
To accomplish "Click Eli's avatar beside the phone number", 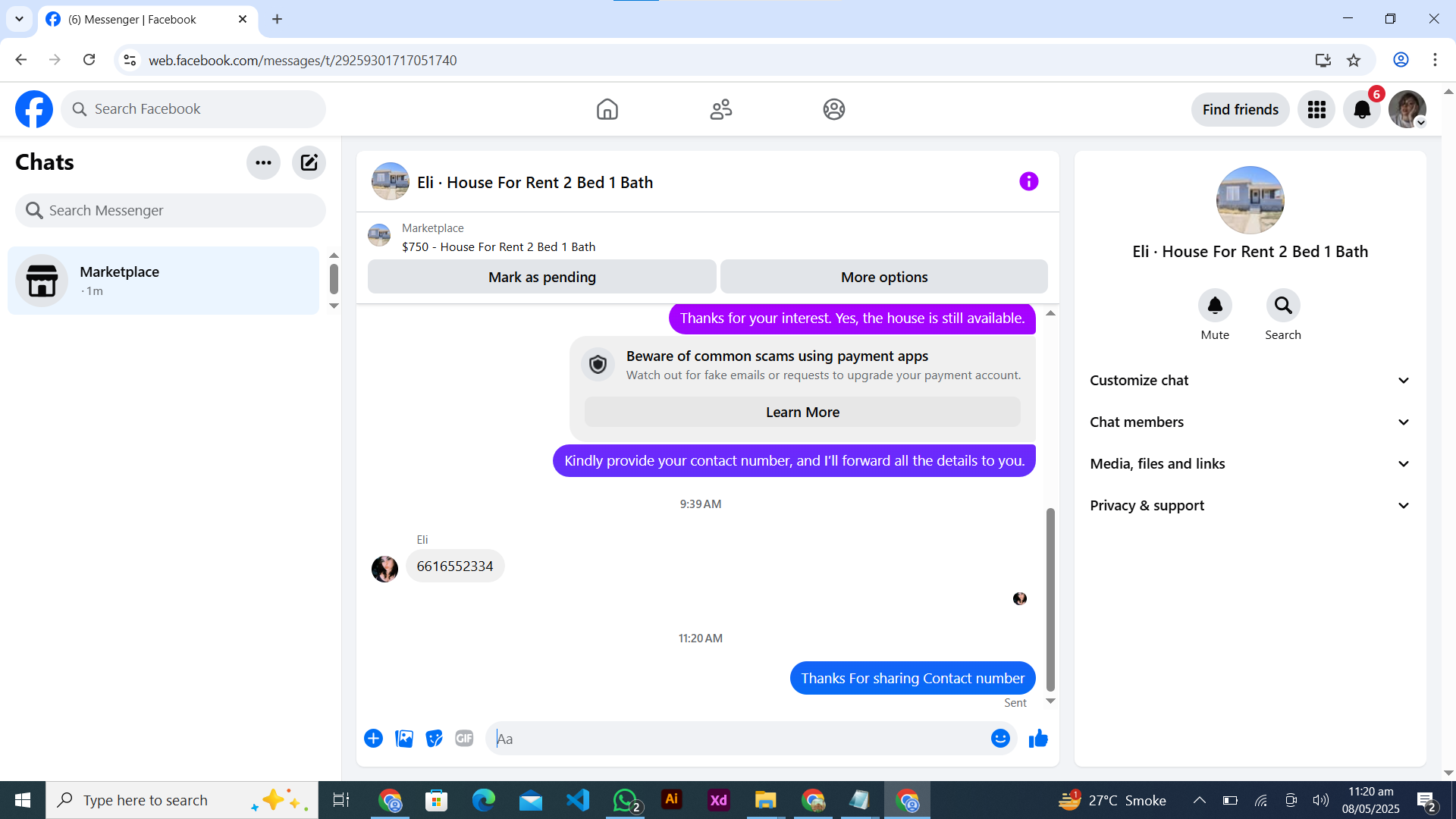I will pos(385,569).
